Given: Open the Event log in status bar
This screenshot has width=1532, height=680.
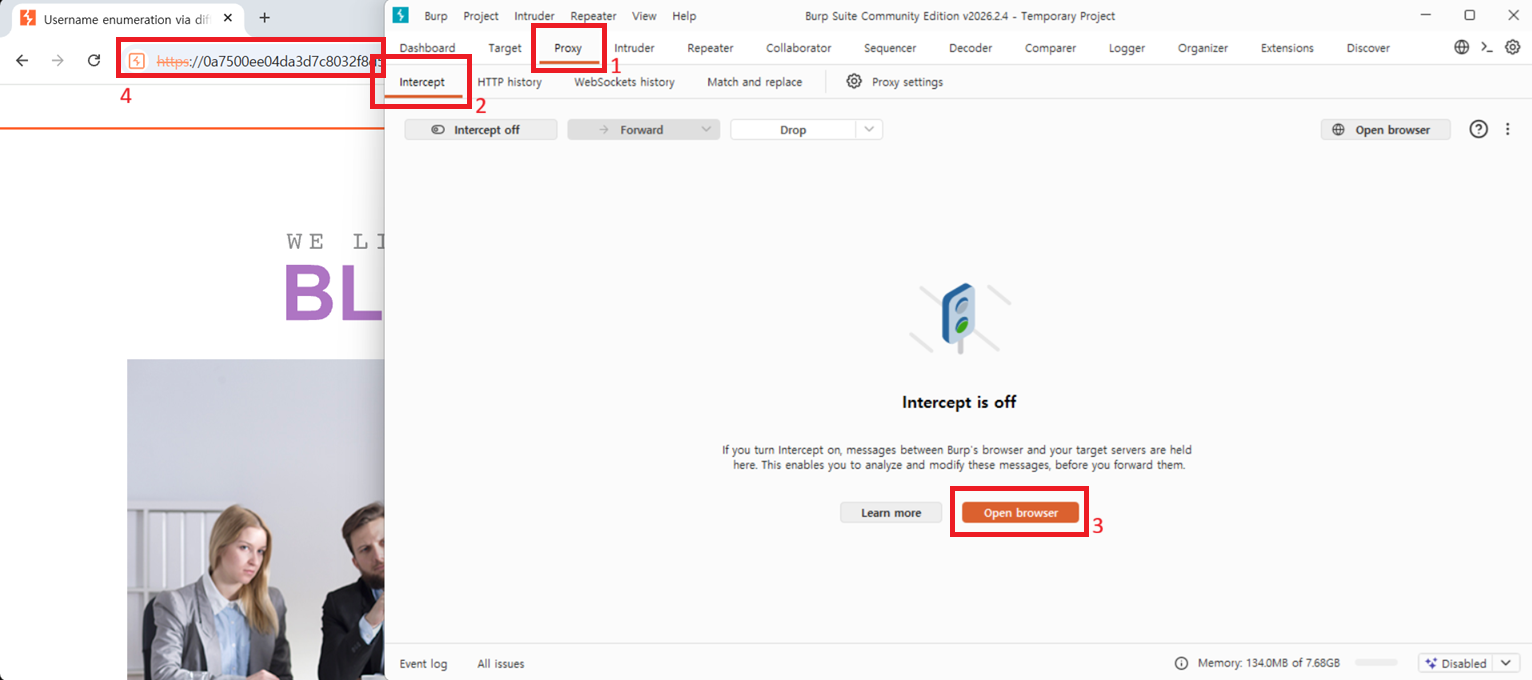Looking at the screenshot, I should click(424, 664).
